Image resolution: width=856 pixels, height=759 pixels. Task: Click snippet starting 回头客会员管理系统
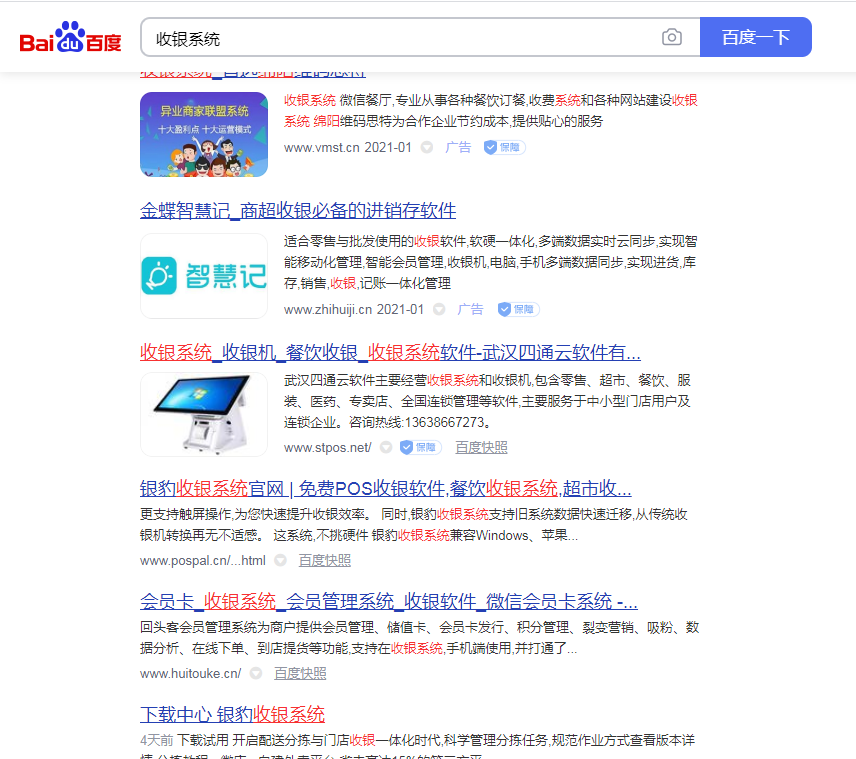click(419, 638)
